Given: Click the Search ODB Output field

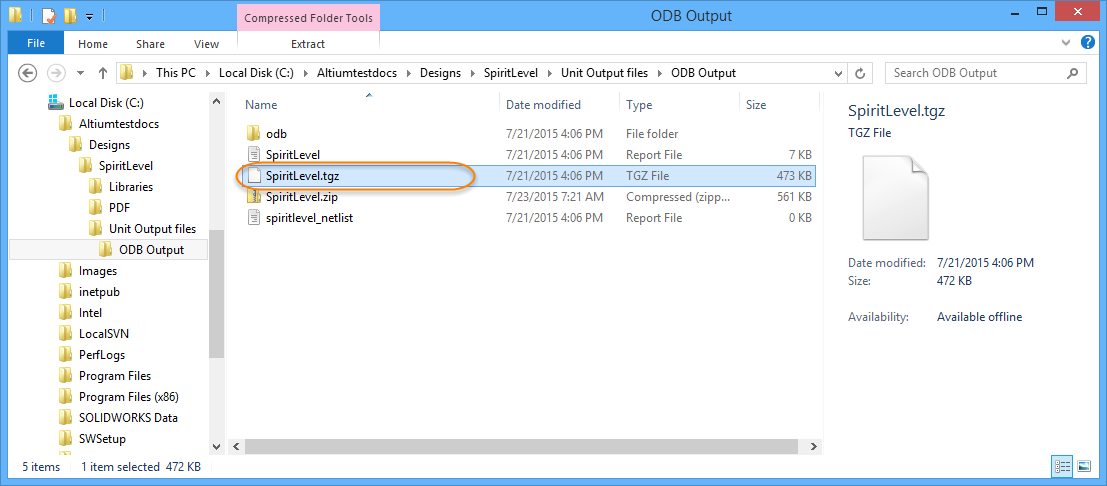Looking at the screenshot, I should (x=975, y=73).
